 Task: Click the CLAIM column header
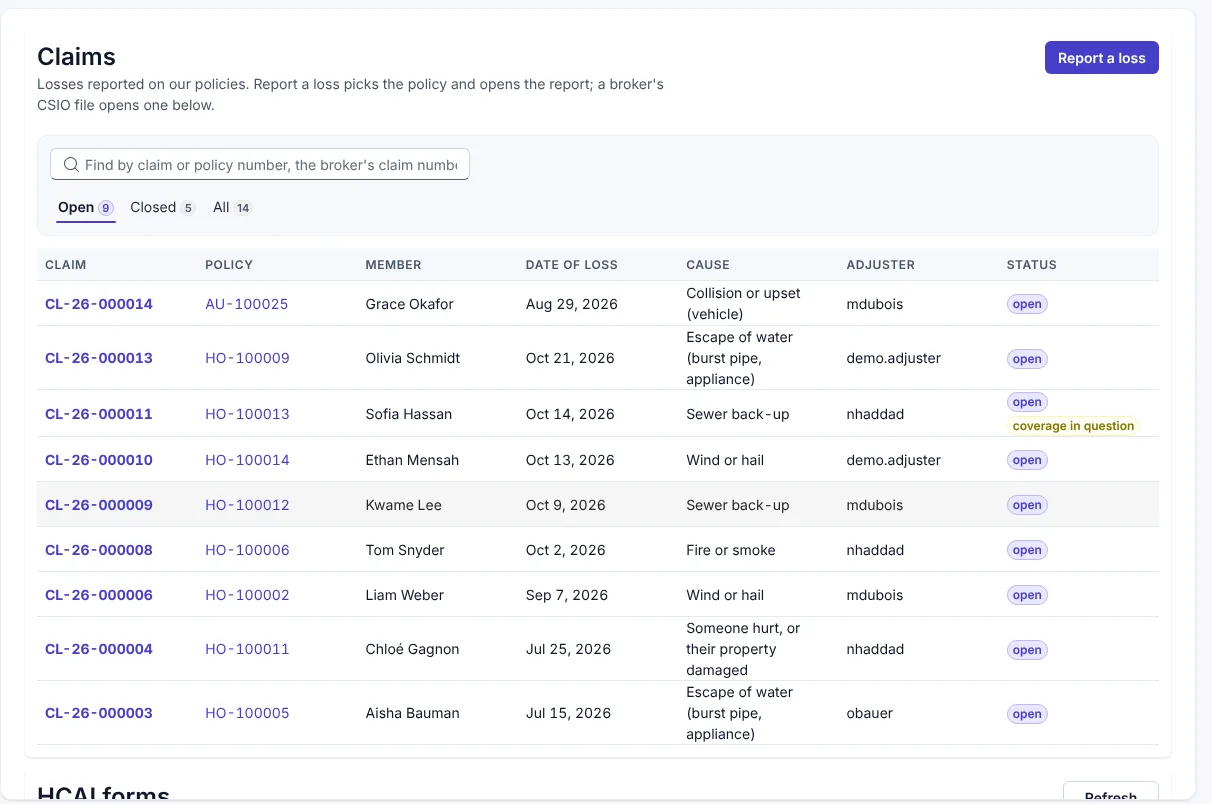point(66,265)
